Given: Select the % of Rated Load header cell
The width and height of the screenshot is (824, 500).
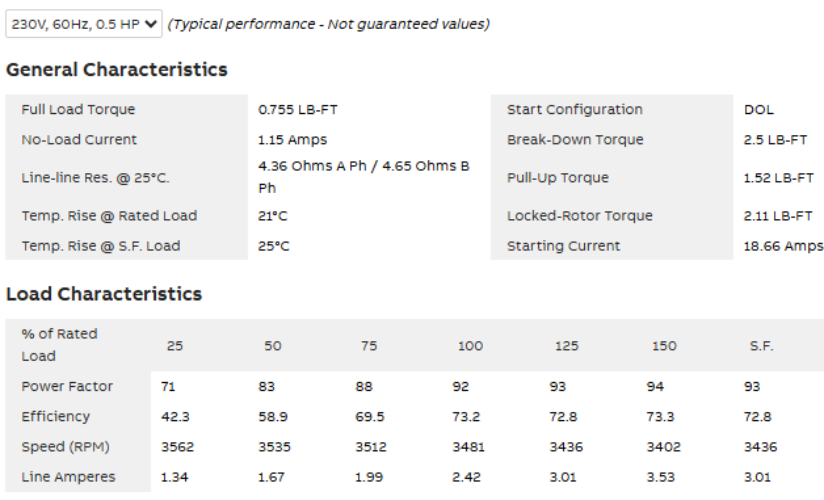Looking at the screenshot, I should click(x=60, y=345).
